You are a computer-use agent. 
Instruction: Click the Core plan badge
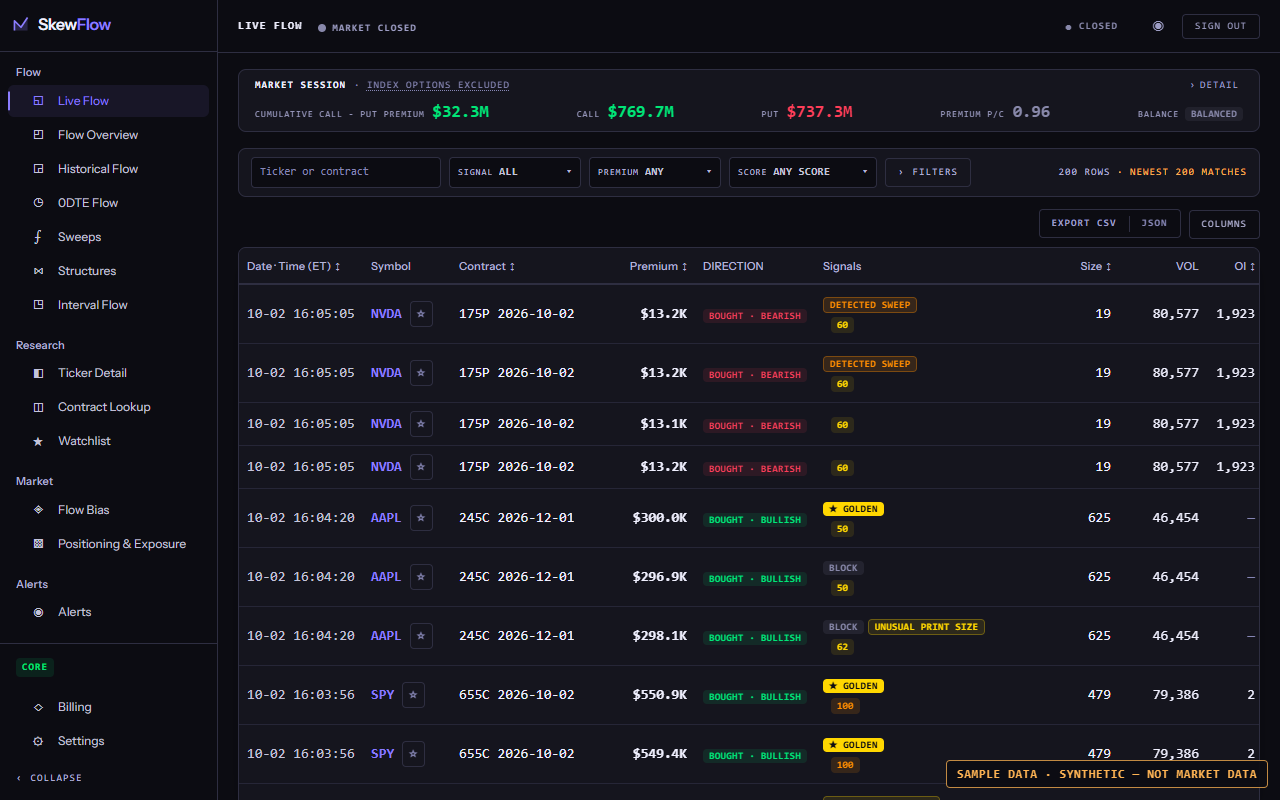pos(34,667)
